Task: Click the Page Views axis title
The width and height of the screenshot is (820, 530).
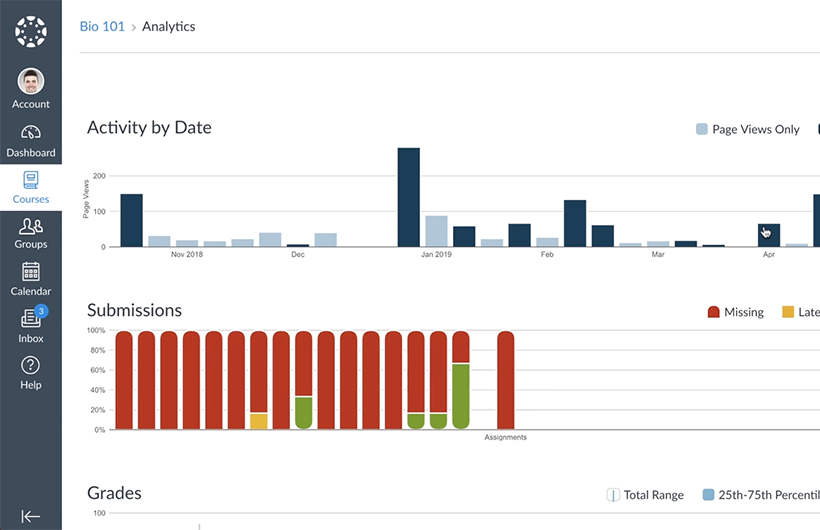Action: click(86, 199)
